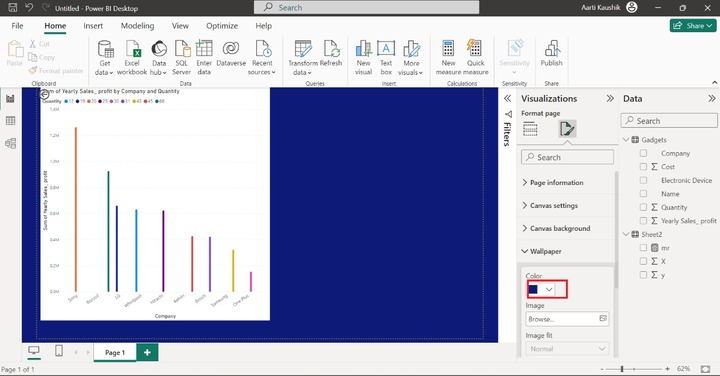
Task: Switch to Model view in sidebar
Action: tap(10, 143)
